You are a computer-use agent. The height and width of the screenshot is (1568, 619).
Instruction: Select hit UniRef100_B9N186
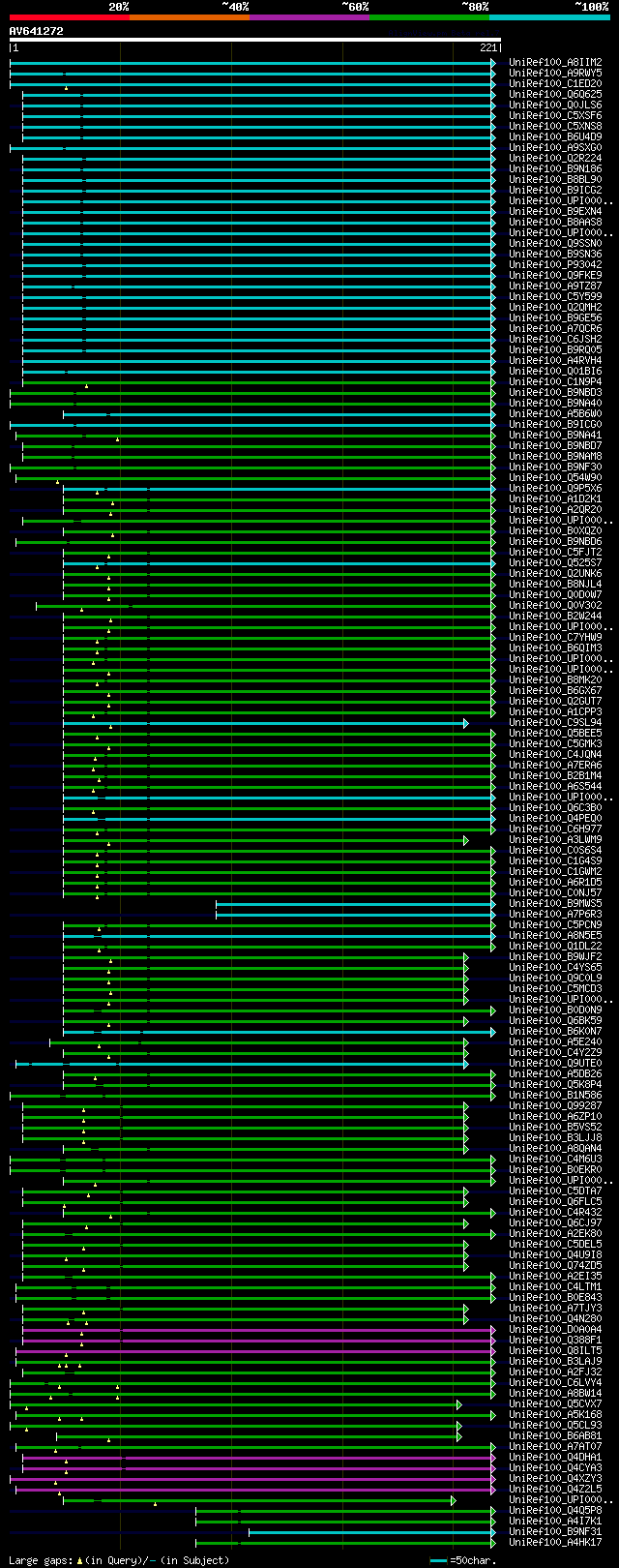(555, 168)
